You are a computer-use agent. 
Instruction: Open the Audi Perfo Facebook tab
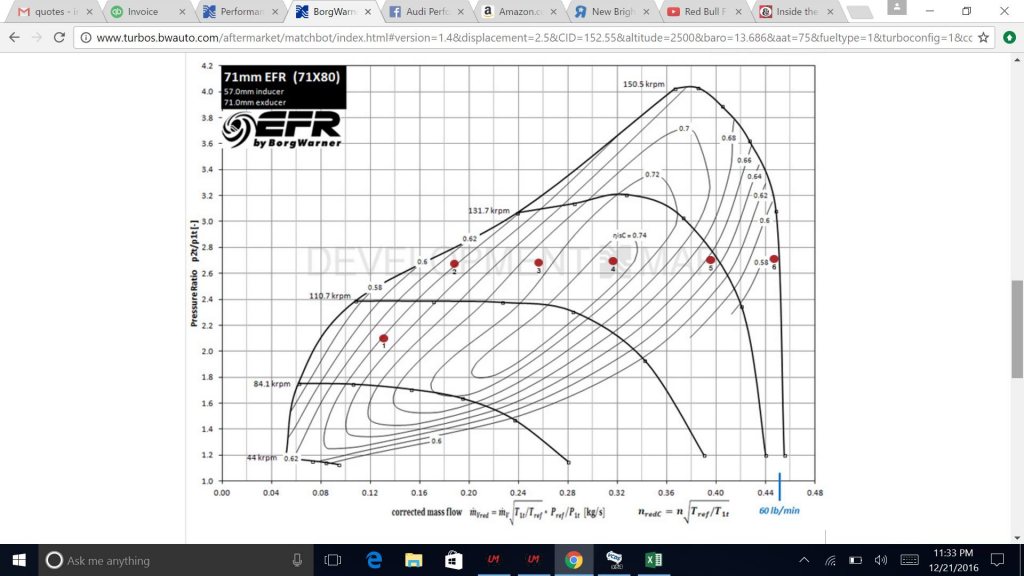pyautogui.click(x=421, y=12)
